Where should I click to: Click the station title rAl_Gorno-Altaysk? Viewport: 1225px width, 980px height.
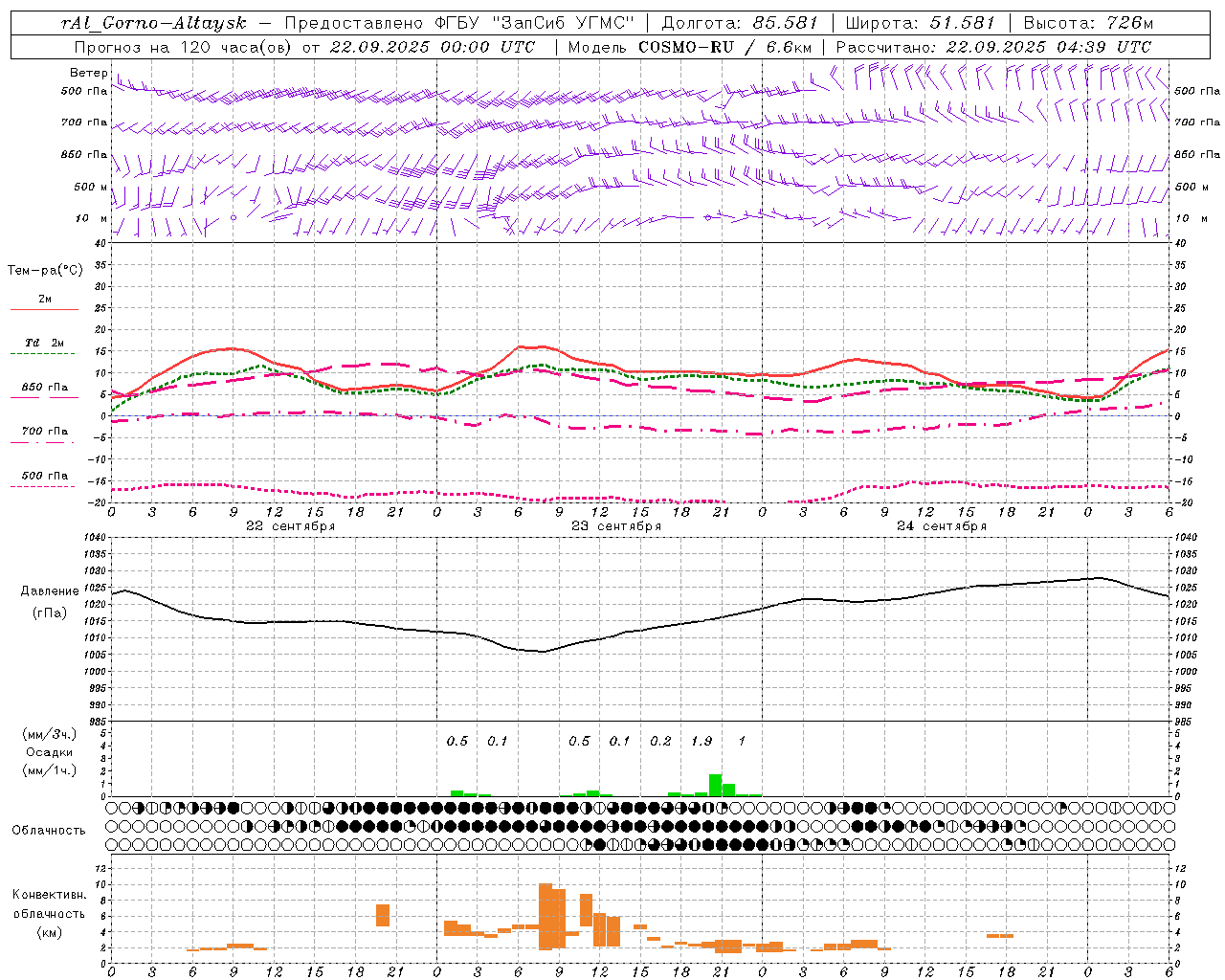[x=154, y=23]
